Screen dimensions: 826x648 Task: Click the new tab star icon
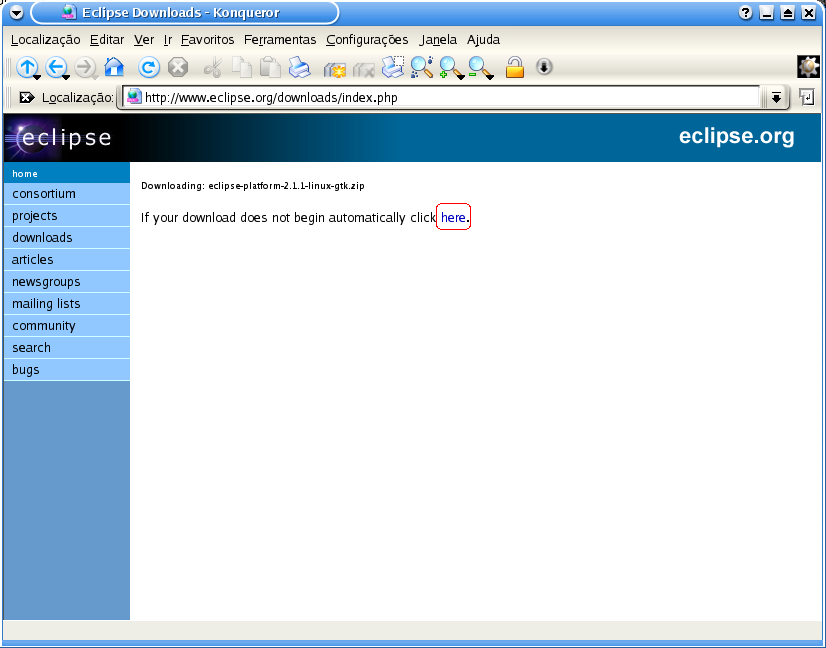[335, 69]
